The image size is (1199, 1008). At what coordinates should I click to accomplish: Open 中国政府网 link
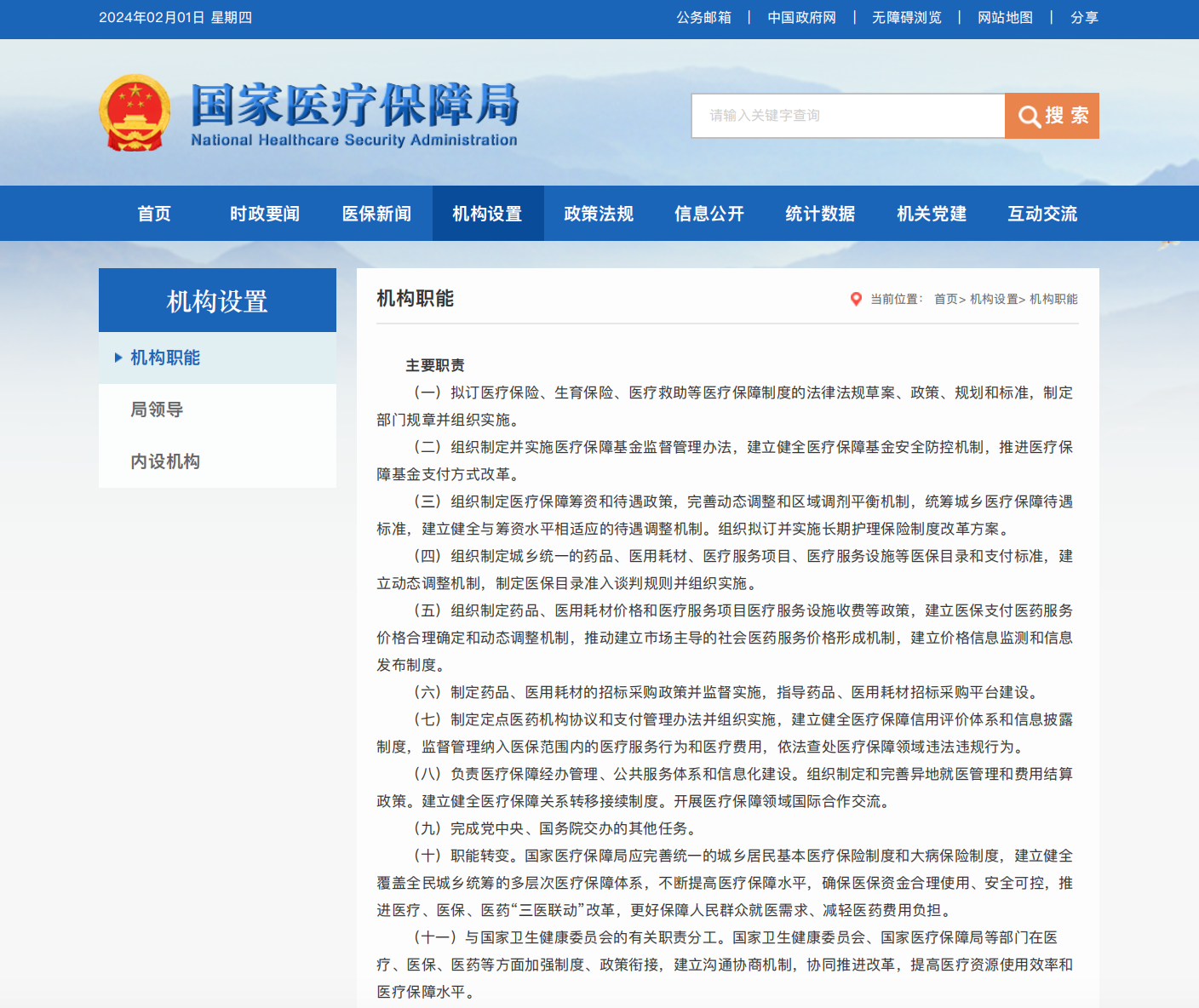click(801, 18)
